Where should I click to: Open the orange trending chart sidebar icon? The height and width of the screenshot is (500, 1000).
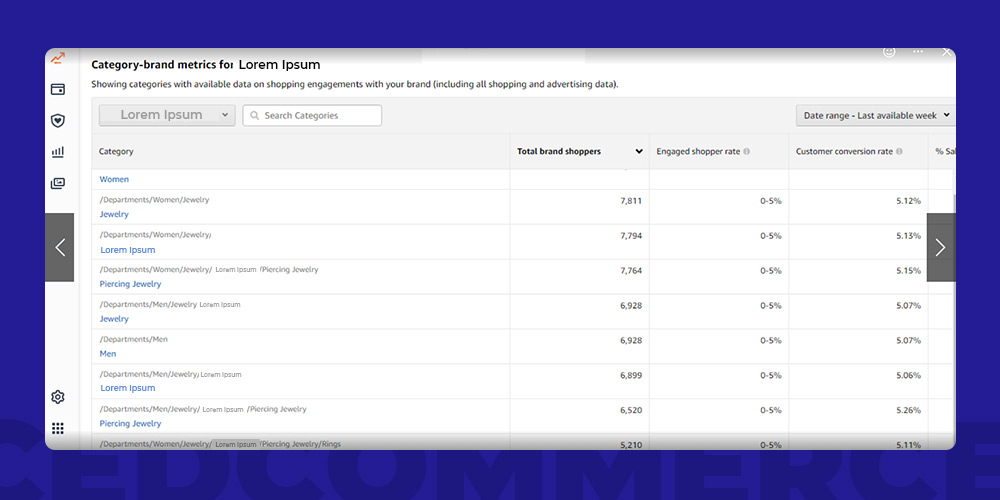coord(58,58)
